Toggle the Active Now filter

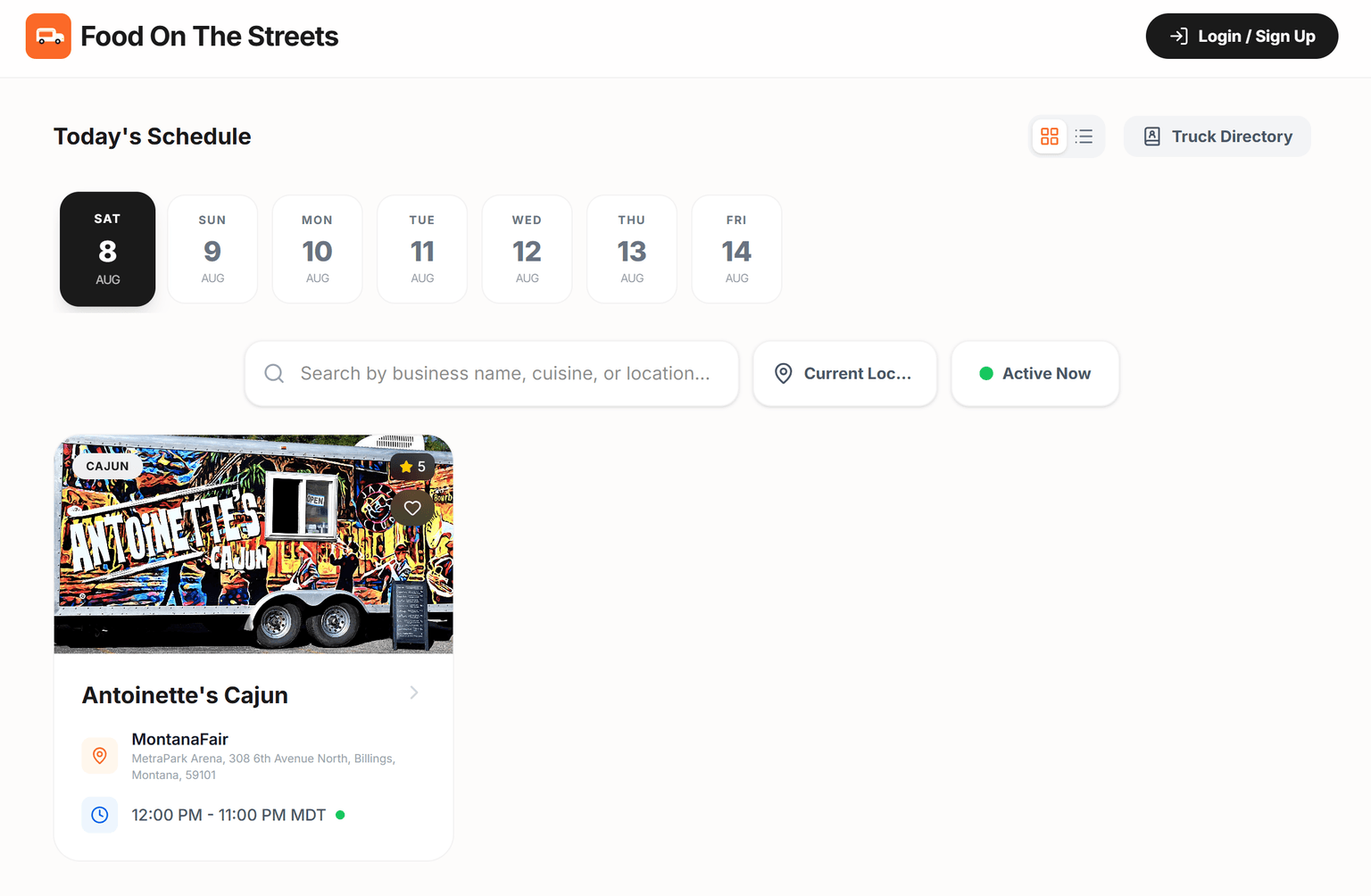(1035, 374)
